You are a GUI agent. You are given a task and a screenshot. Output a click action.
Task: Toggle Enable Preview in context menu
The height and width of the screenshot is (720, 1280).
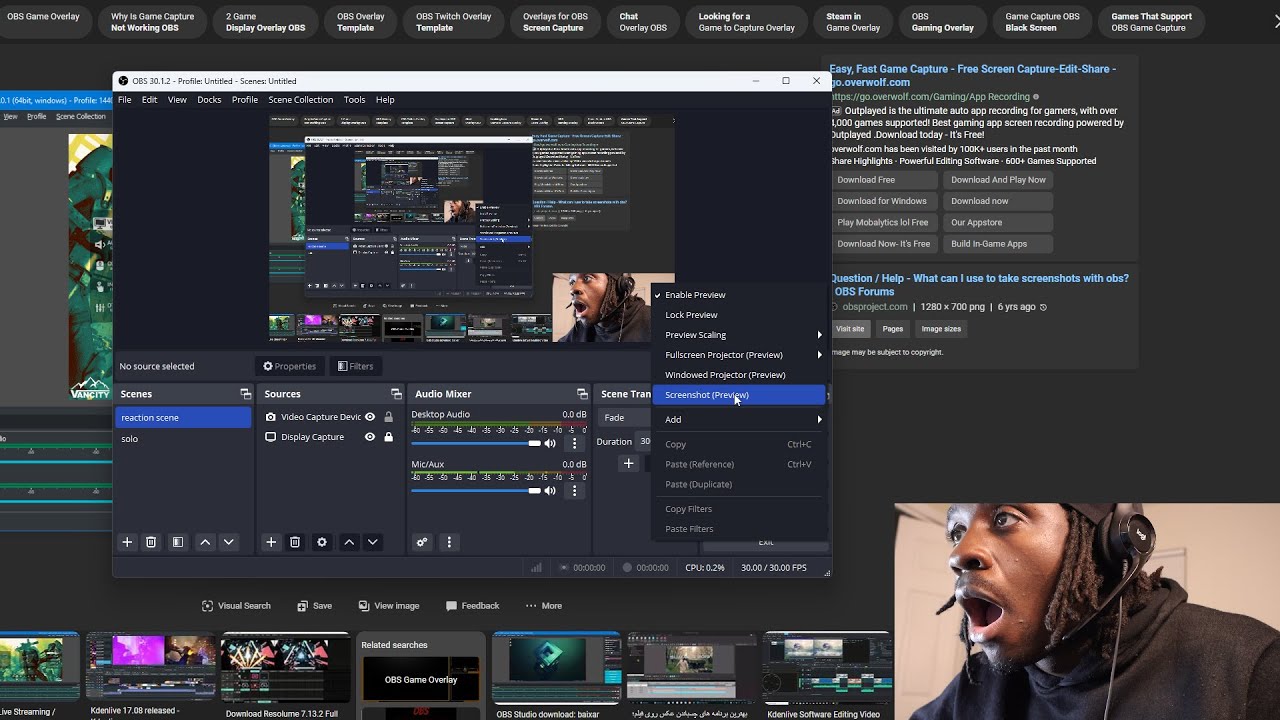click(x=738, y=295)
